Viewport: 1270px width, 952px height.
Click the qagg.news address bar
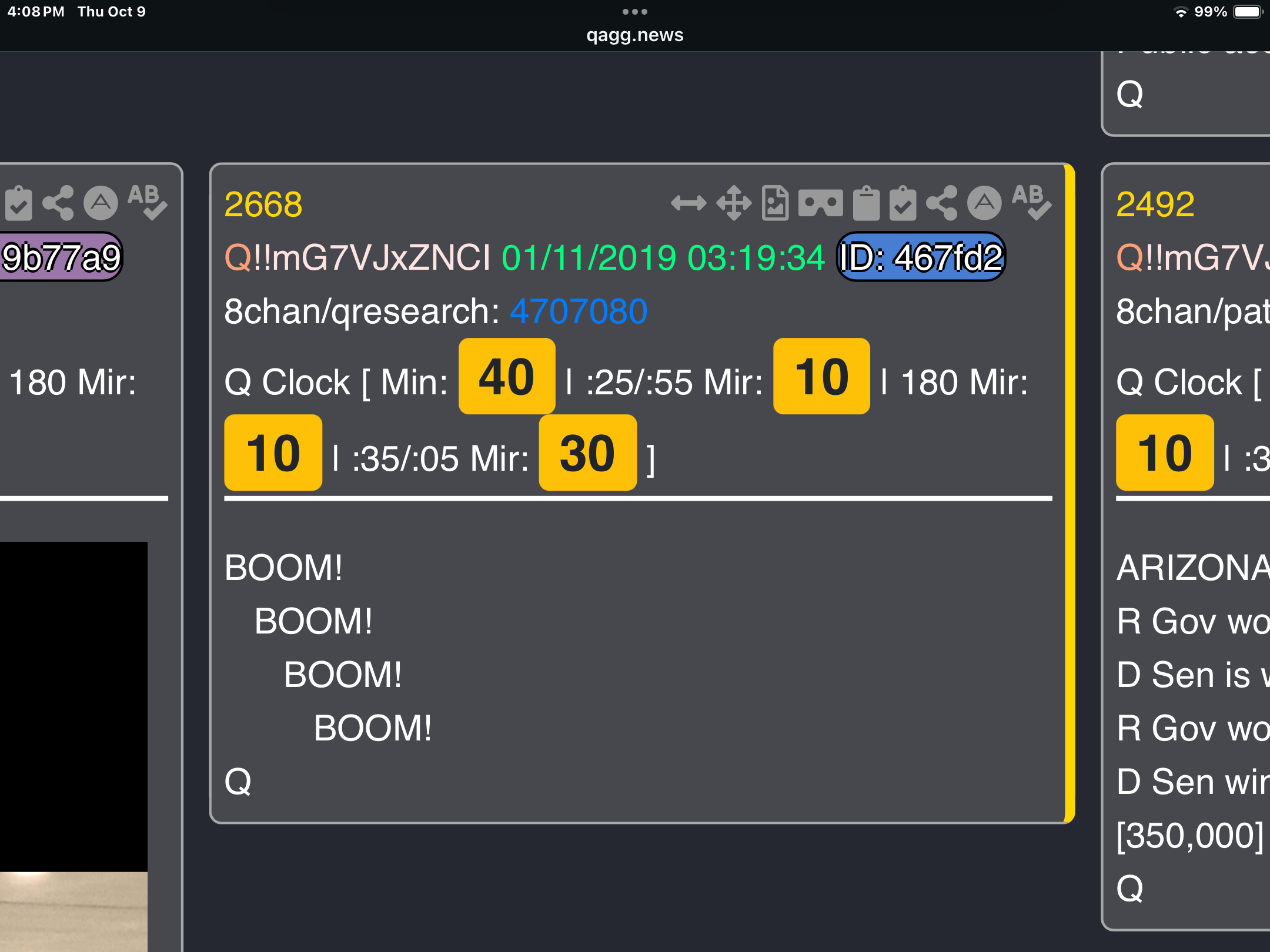point(634,35)
